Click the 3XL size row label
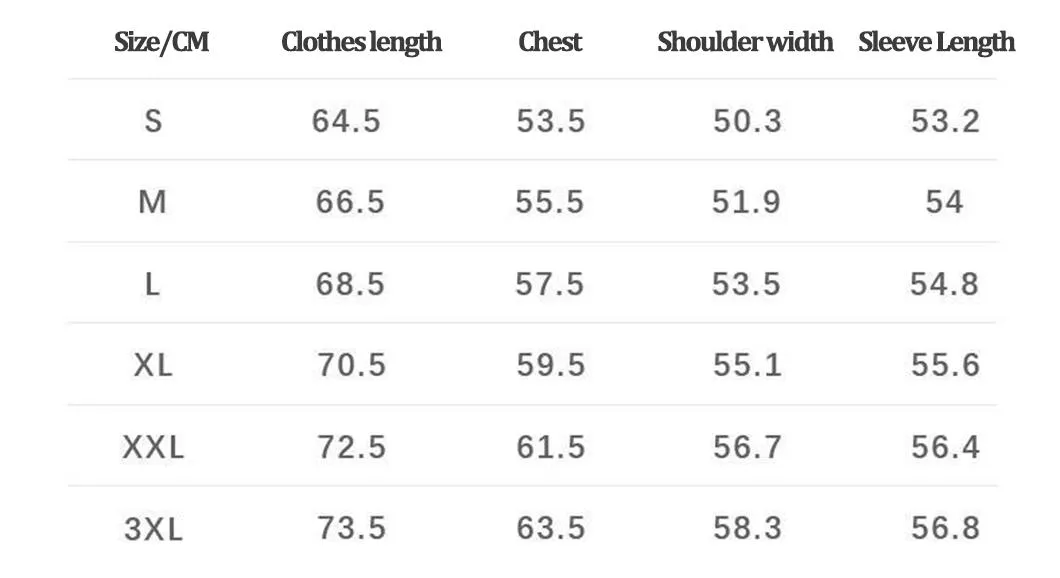Image resolution: width=1060 pixels, height=578 pixels. (153, 529)
